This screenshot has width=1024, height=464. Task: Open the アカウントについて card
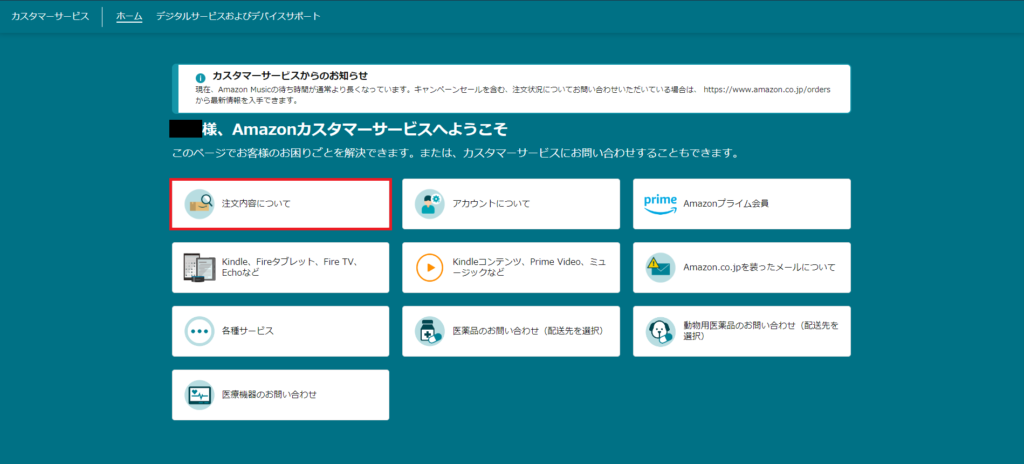(511, 204)
